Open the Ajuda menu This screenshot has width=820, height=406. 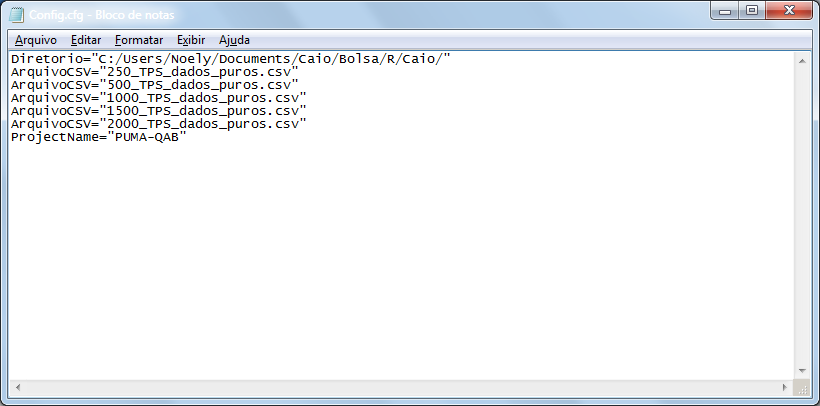pos(234,40)
